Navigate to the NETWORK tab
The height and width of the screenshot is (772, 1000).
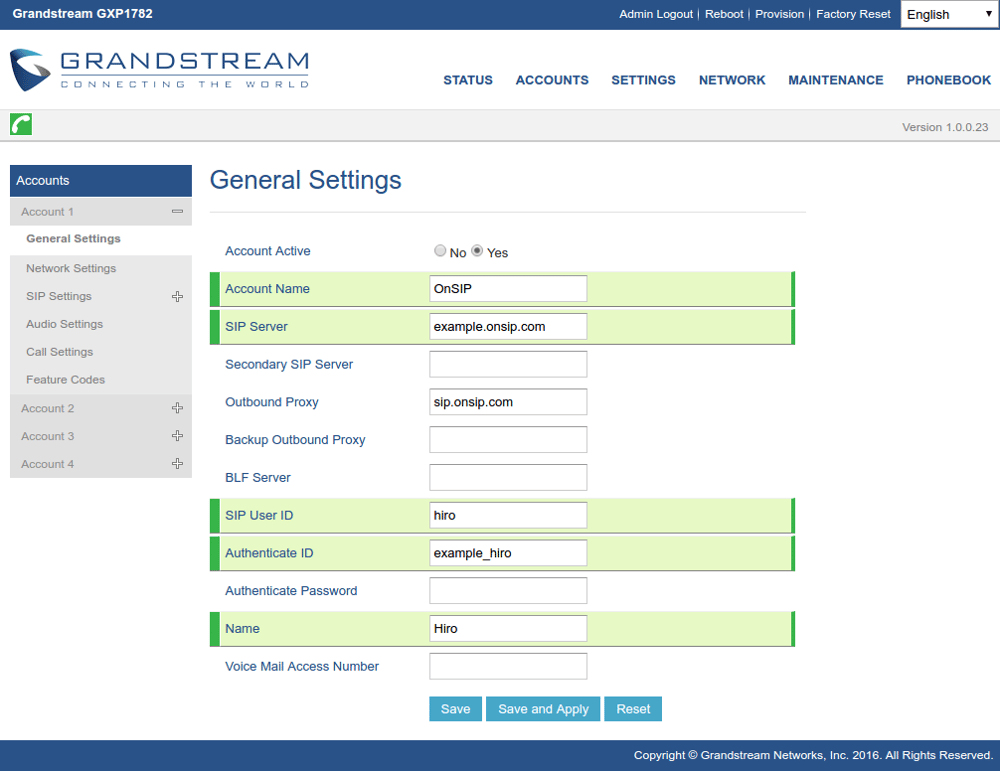[x=731, y=80]
